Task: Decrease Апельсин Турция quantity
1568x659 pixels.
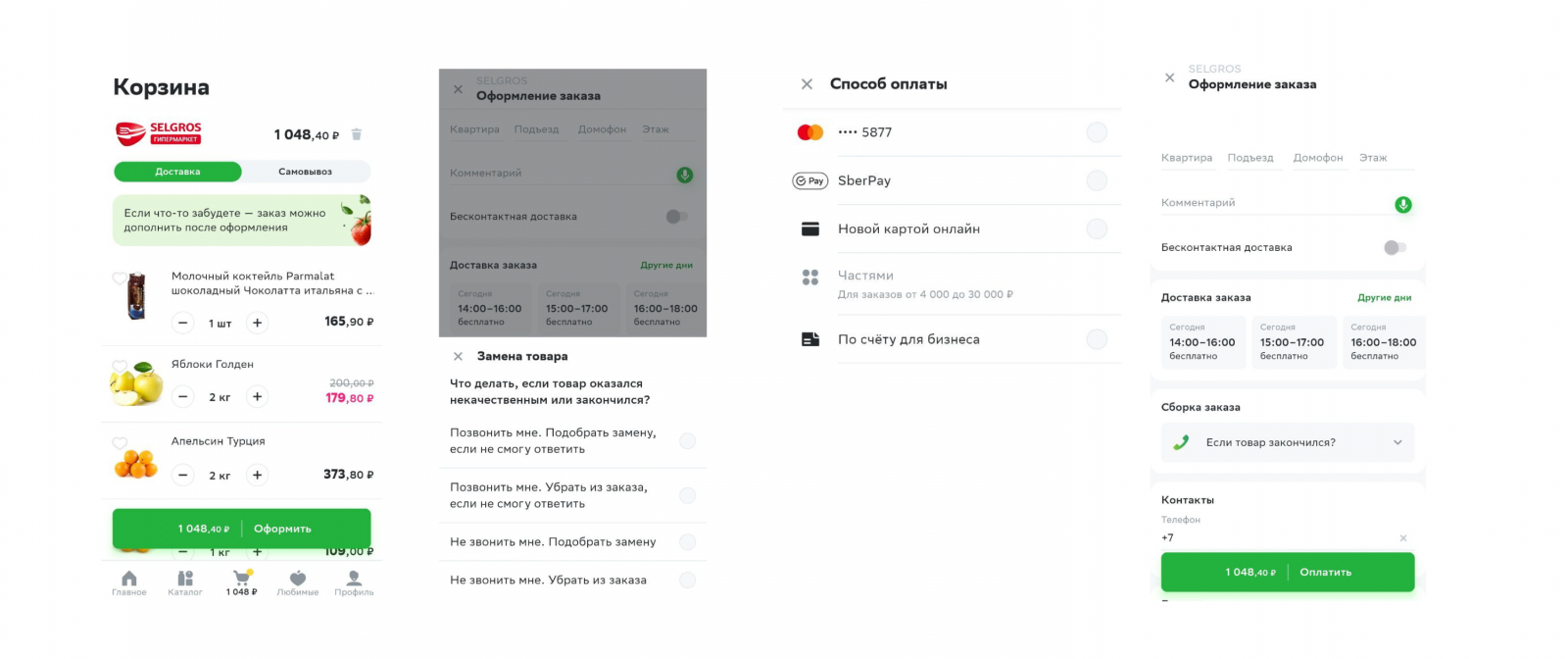Action: (183, 476)
